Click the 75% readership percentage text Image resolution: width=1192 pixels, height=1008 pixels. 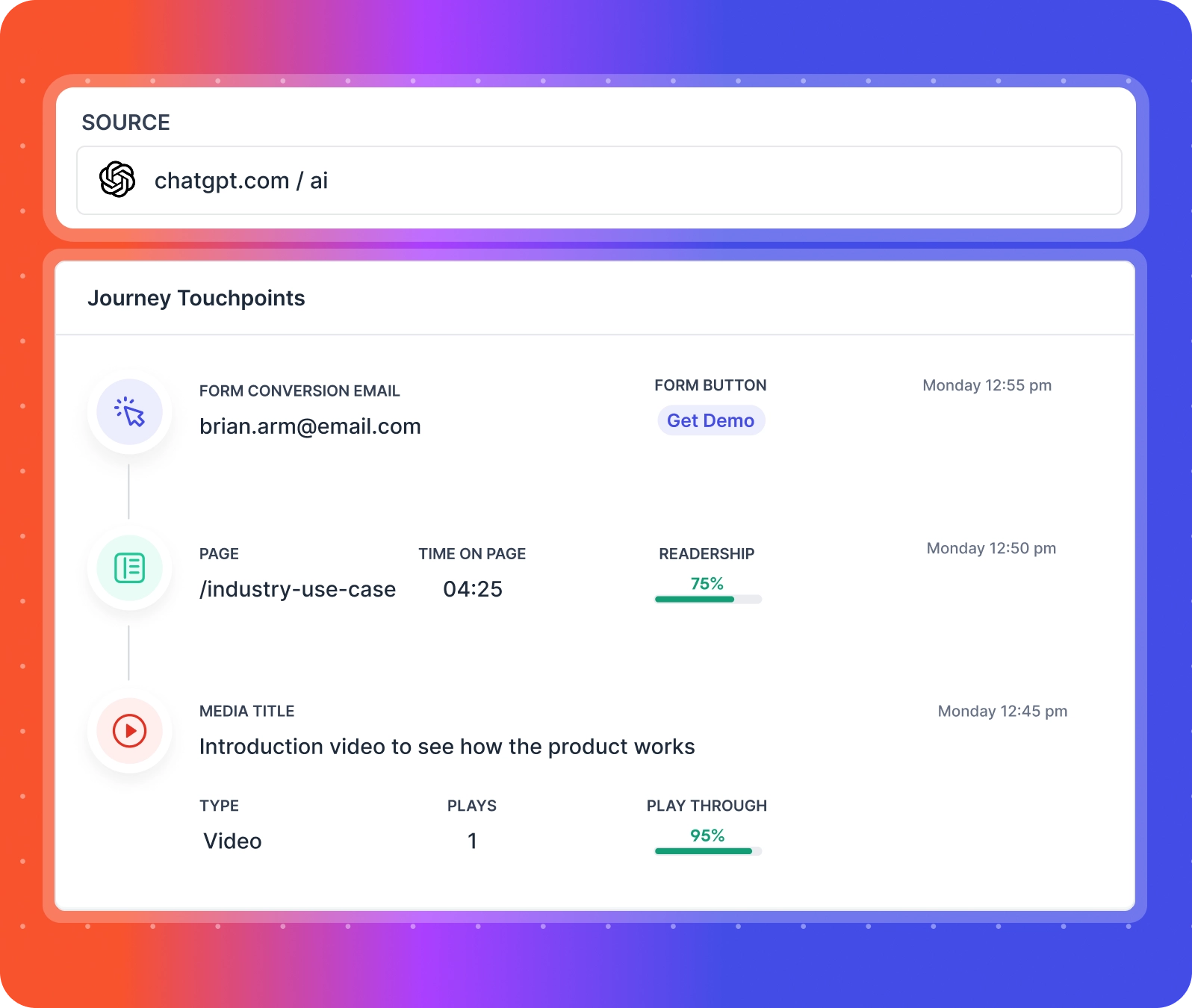[x=707, y=583]
